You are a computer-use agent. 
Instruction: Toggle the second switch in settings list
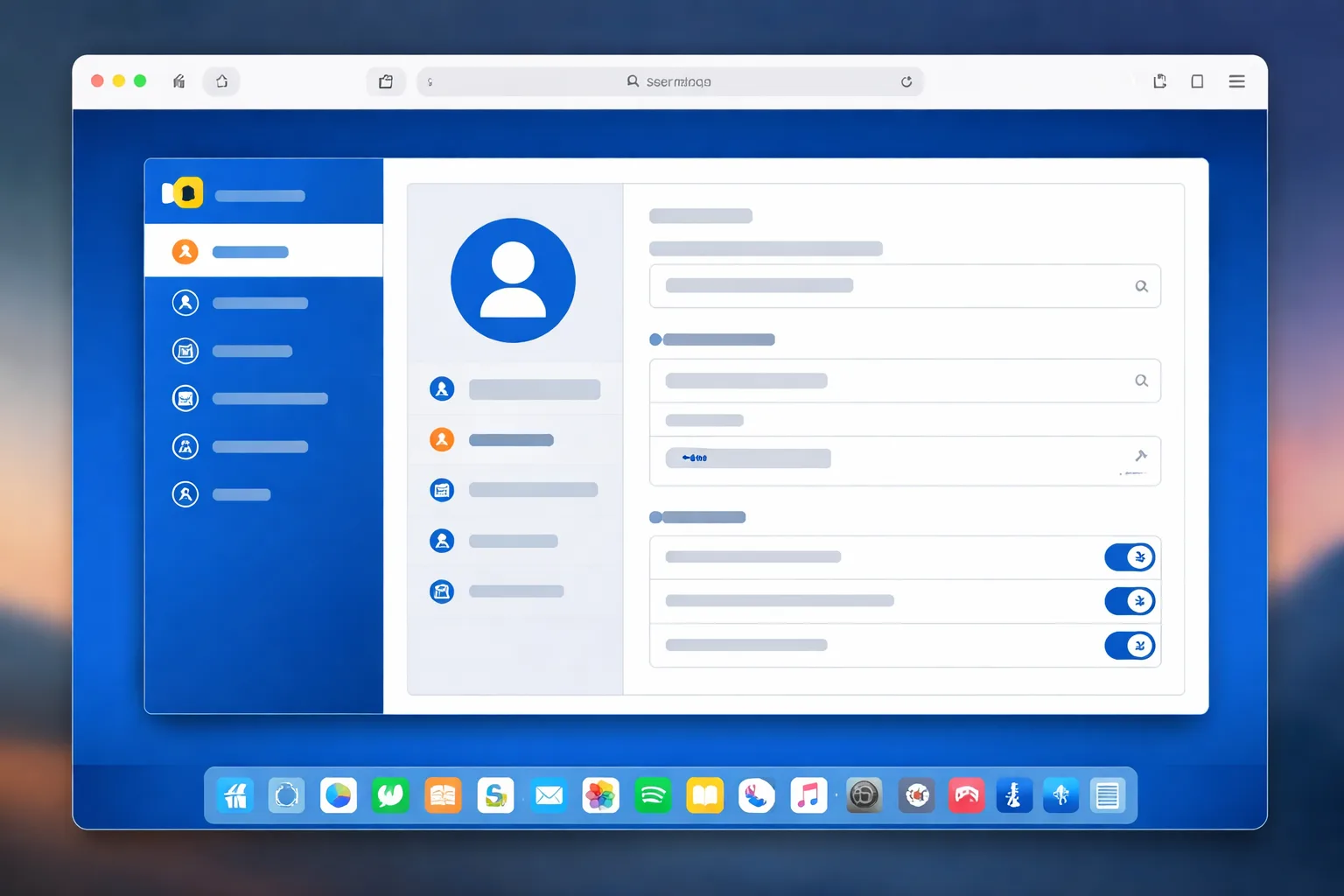[x=1130, y=601]
